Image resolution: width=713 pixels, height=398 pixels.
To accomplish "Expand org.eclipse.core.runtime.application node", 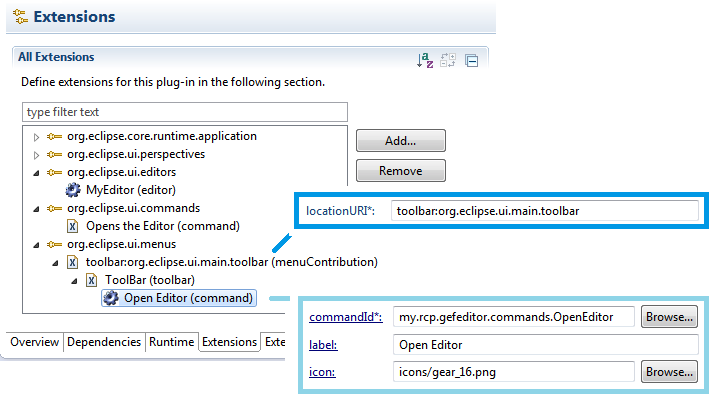I will point(36,137).
